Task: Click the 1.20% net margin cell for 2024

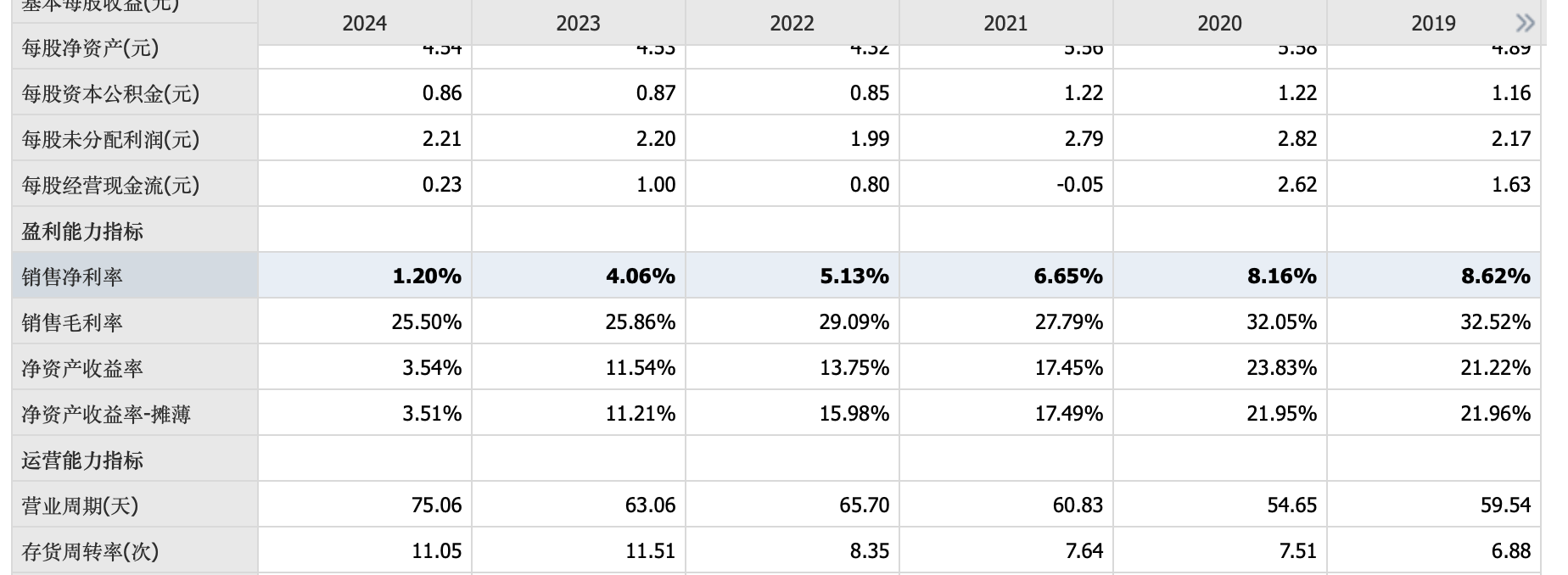Action: pyautogui.click(x=427, y=276)
